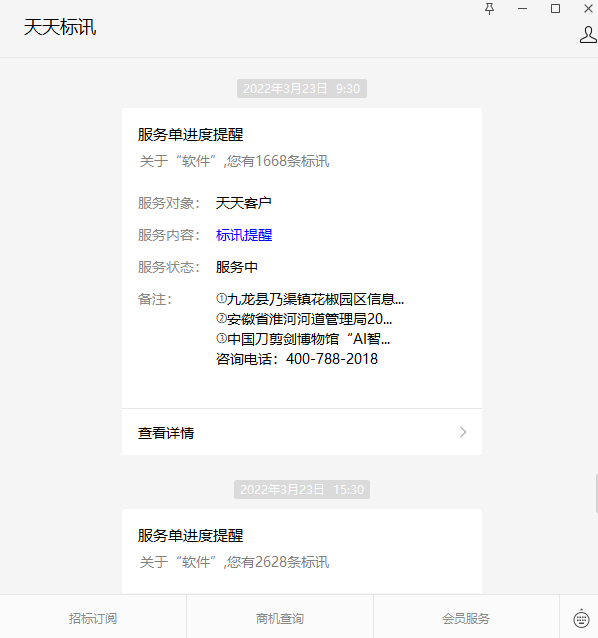Click text 您有2628条标讯
The image size is (598, 638).
coord(278,562)
